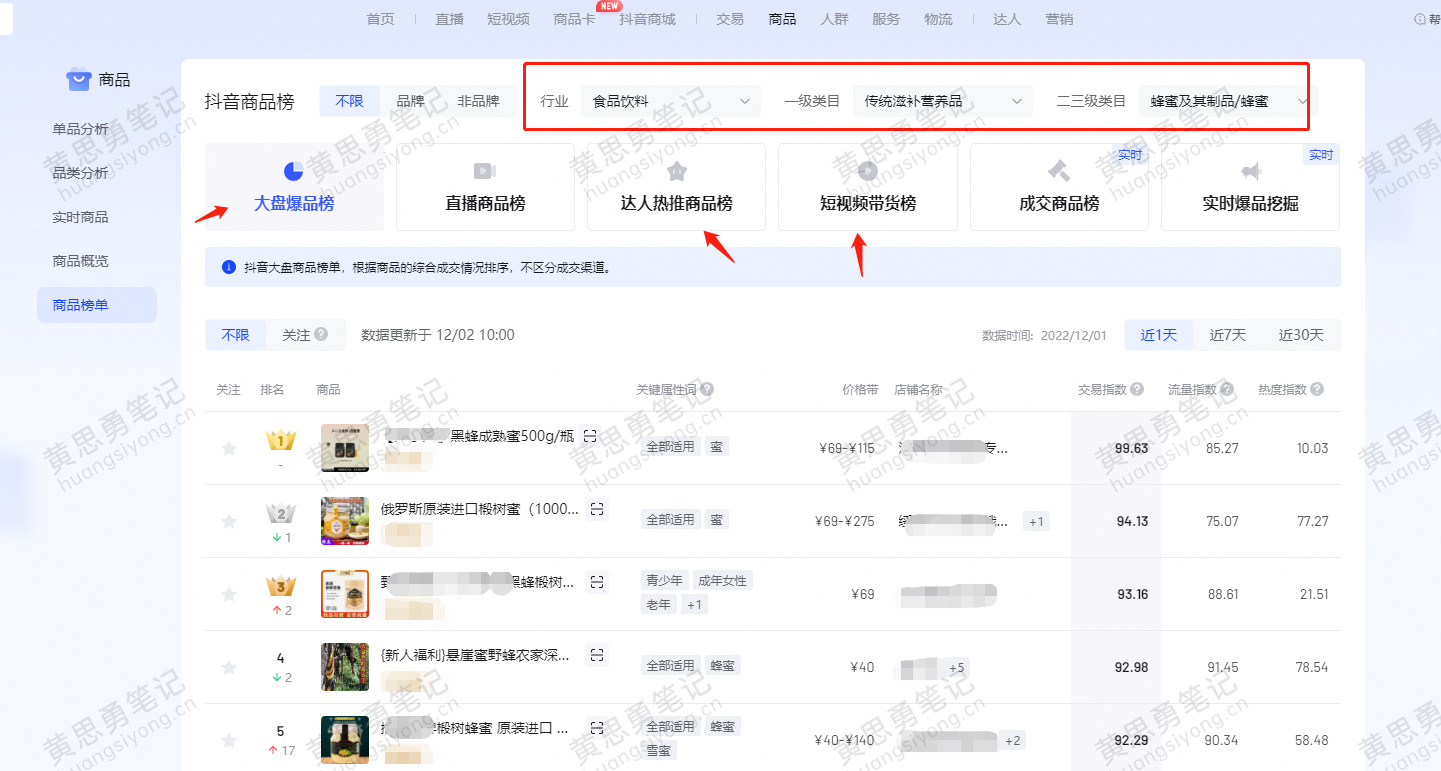Go to 商品榜单 in sidebar
1441x771 pixels.
pos(97,305)
